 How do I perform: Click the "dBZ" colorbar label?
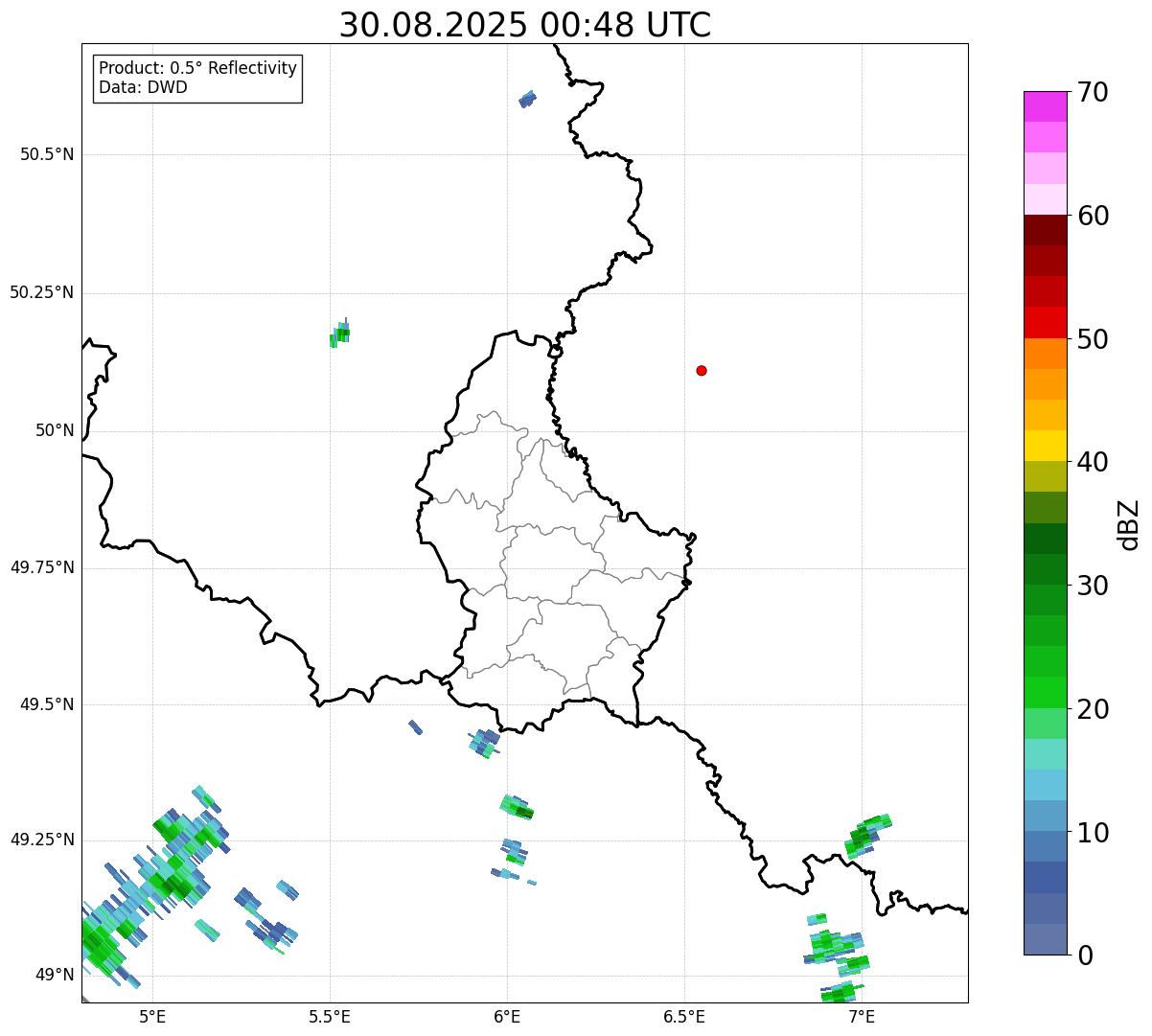[x=1129, y=524]
